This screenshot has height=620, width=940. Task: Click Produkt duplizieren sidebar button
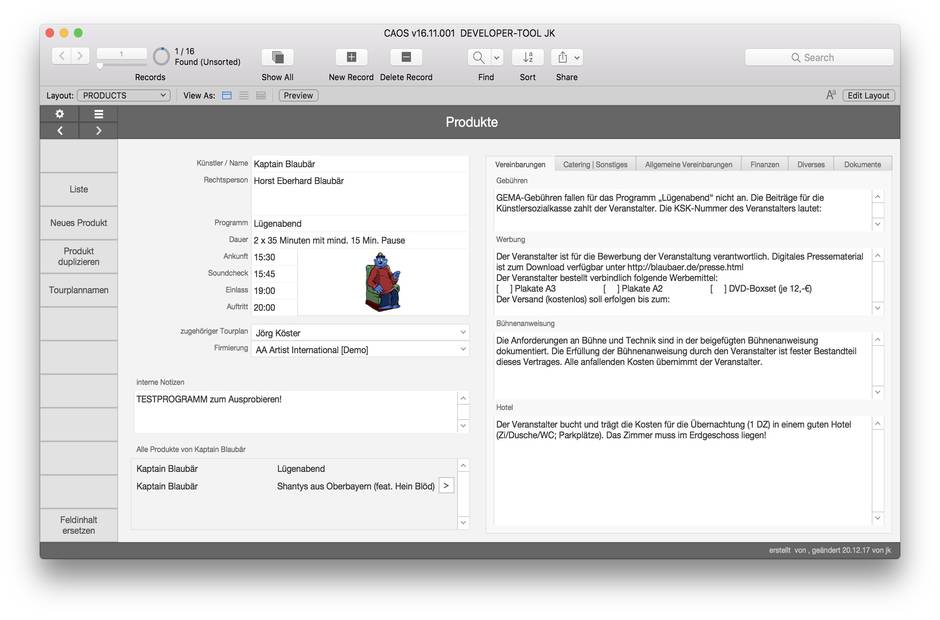(x=79, y=257)
